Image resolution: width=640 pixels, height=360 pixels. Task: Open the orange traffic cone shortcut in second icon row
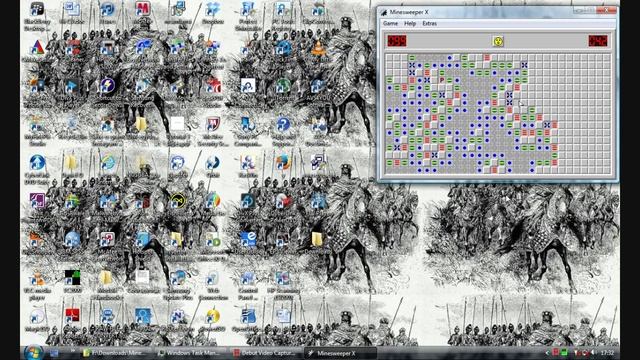[x=318, y=48]
